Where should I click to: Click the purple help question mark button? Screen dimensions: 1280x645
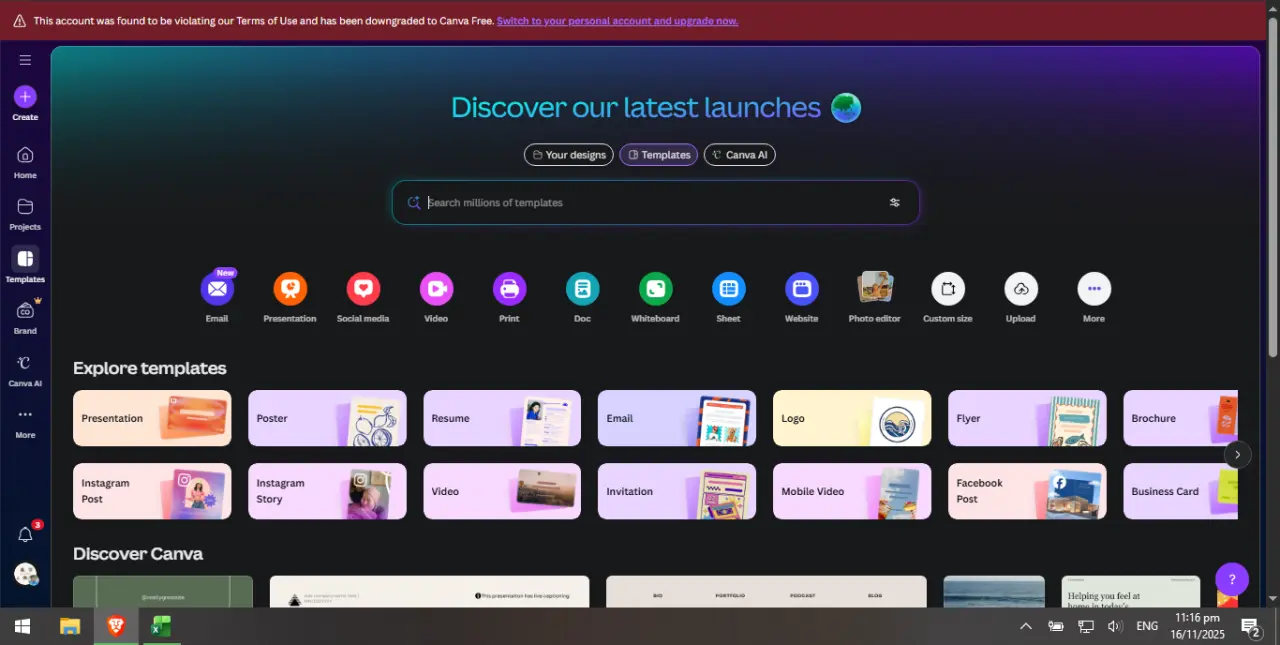(1232, 580)
